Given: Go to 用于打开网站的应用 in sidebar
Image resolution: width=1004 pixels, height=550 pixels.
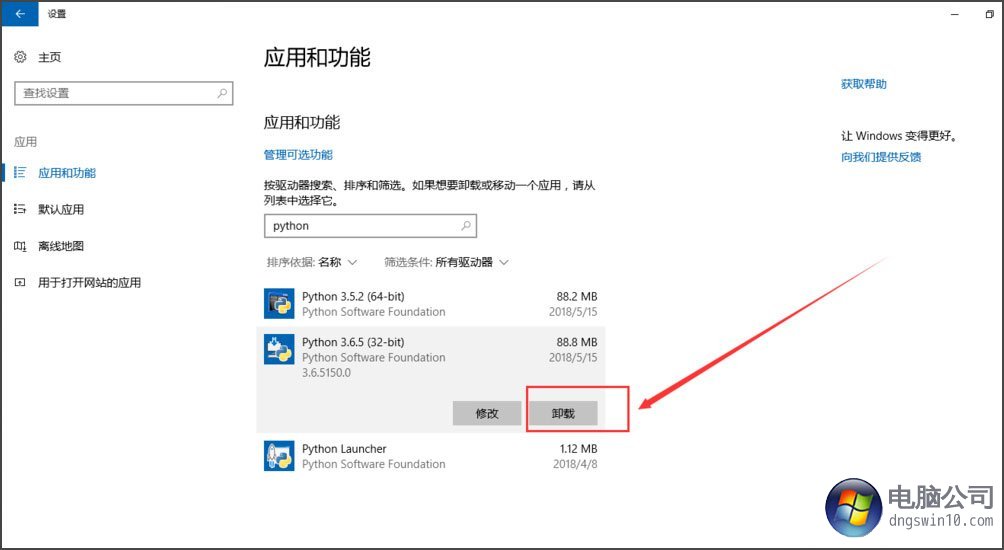Looking at the screenshot, I should click(89, 282).
